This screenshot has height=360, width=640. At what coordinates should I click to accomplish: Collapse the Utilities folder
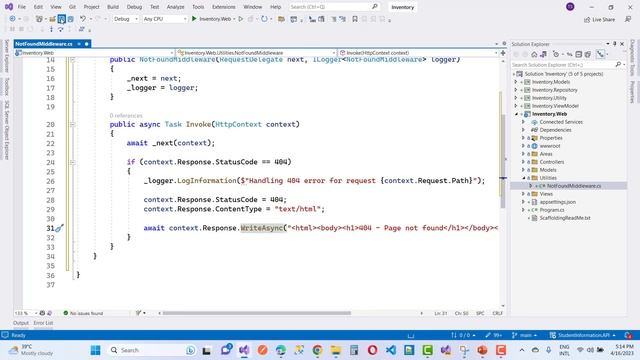point(523,178)
